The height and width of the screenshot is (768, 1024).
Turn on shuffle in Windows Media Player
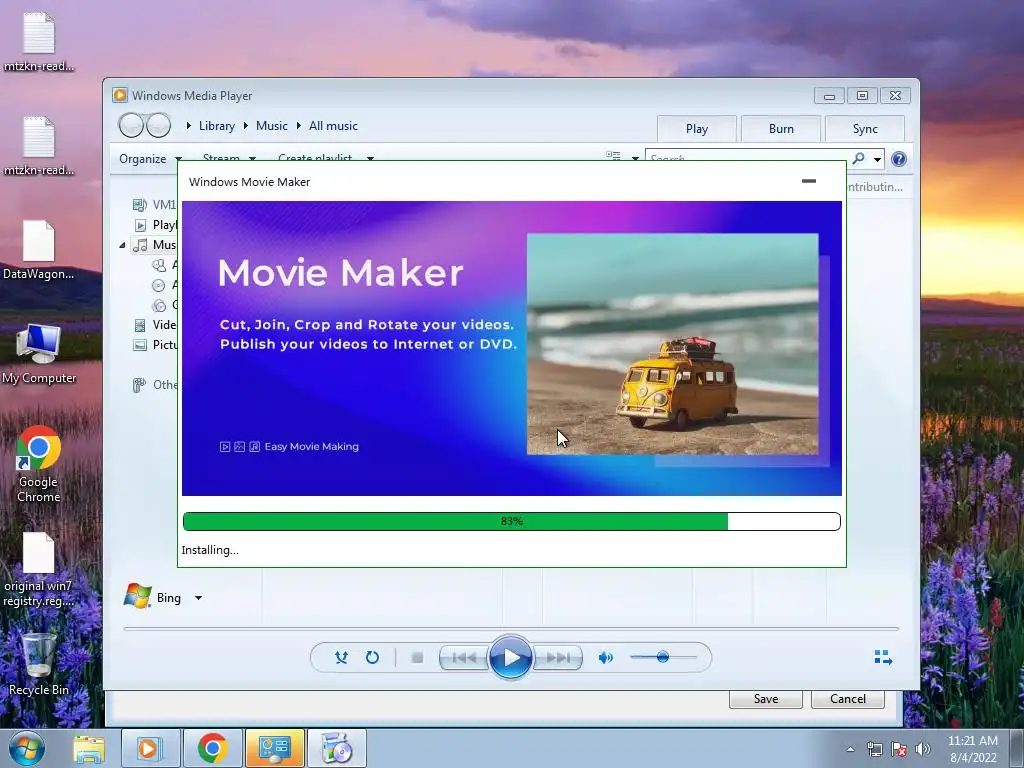[341, 658]
